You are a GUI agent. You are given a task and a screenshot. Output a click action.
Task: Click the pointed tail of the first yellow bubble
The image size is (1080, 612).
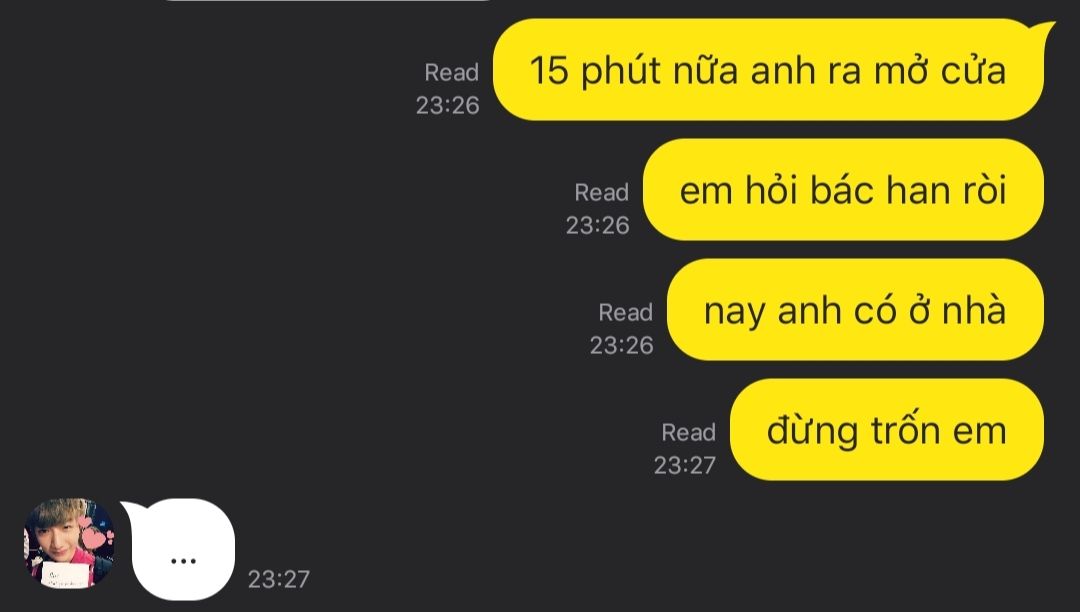(1042, 33)
